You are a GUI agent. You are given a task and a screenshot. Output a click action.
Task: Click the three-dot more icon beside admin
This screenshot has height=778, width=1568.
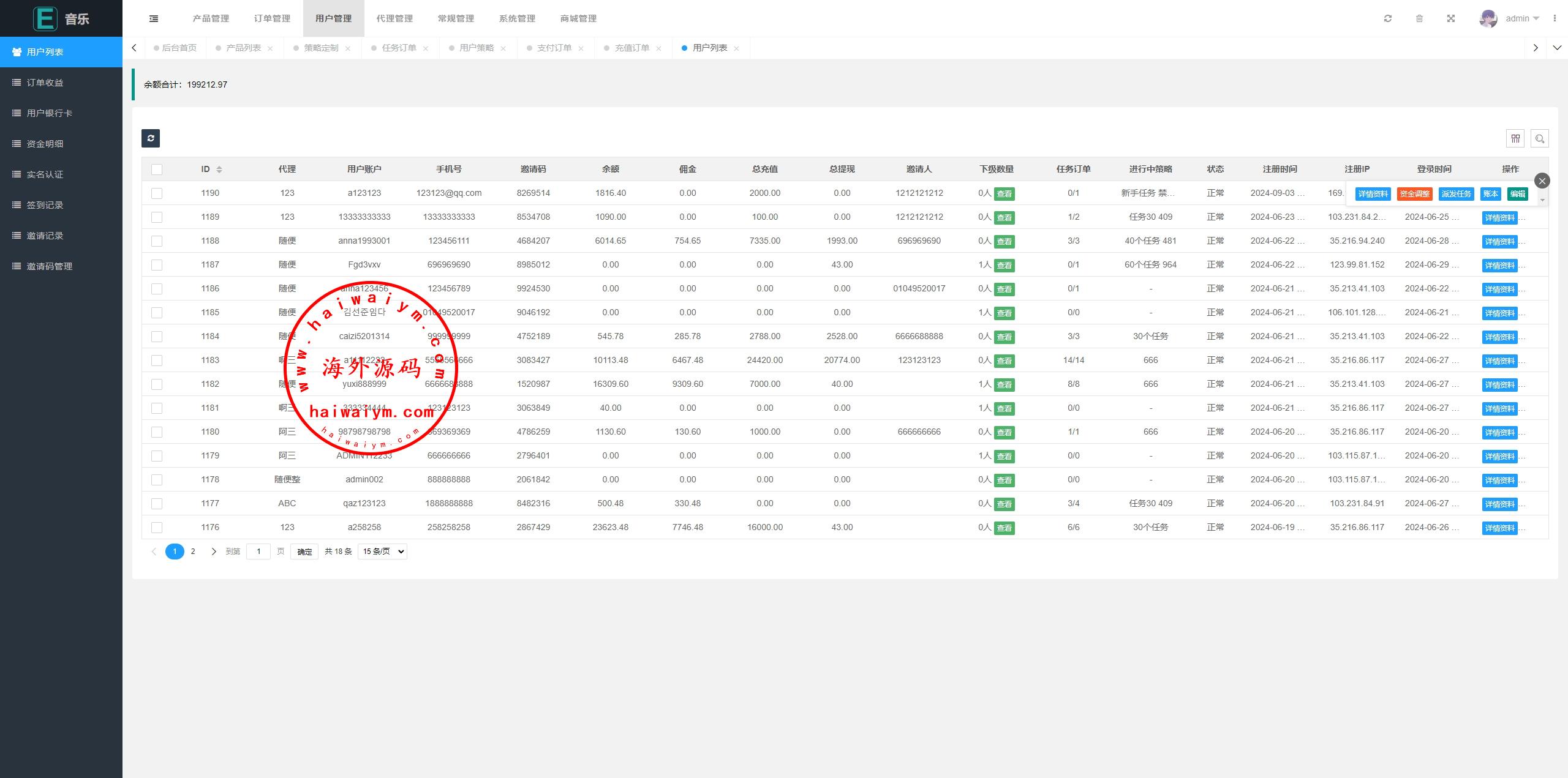(x=1555, y=18)
